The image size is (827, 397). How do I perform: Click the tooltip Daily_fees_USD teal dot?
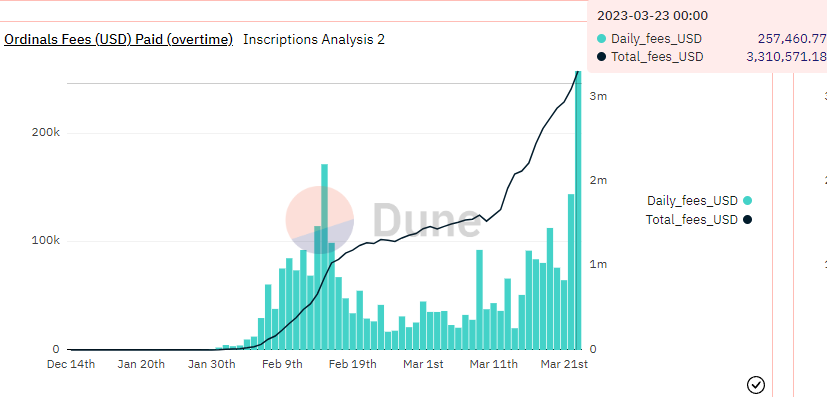(x=602, y=39)
